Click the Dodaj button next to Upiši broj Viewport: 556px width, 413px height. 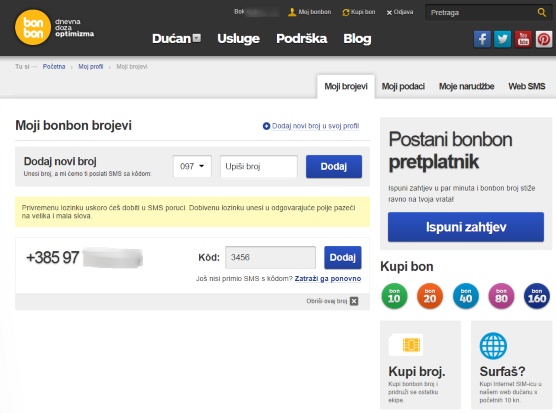[x=334, y=166]
